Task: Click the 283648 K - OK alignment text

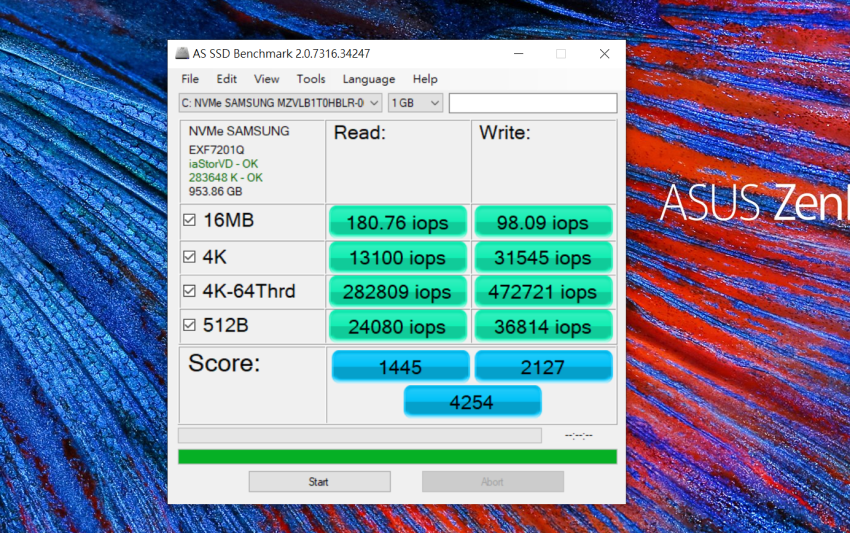Action: tap(226, 177)
